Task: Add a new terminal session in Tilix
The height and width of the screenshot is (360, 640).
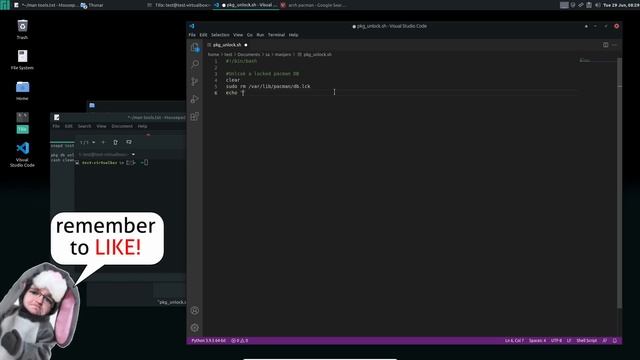Action: [103, 142]
